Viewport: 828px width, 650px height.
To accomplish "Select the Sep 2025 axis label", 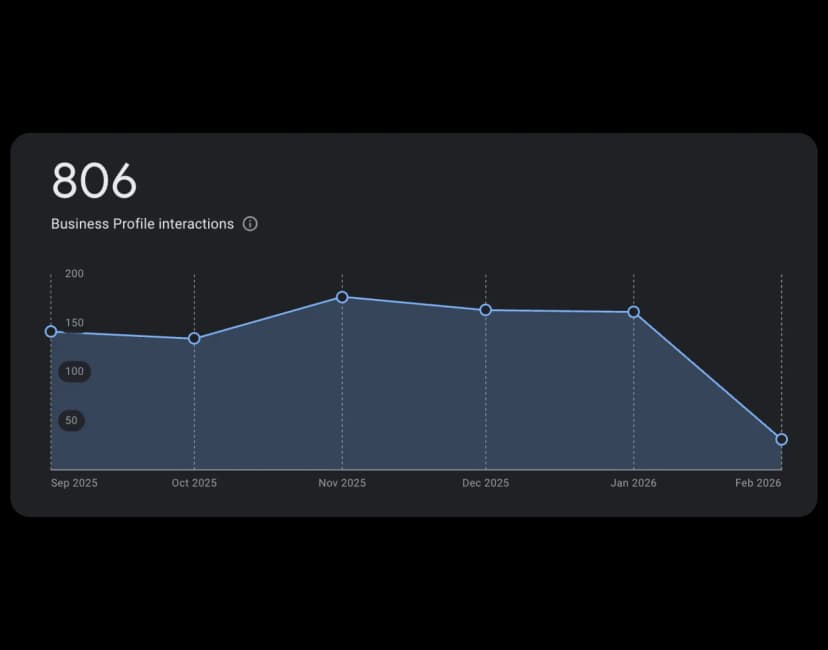I will pyautogui.click(x=73, y=483).
